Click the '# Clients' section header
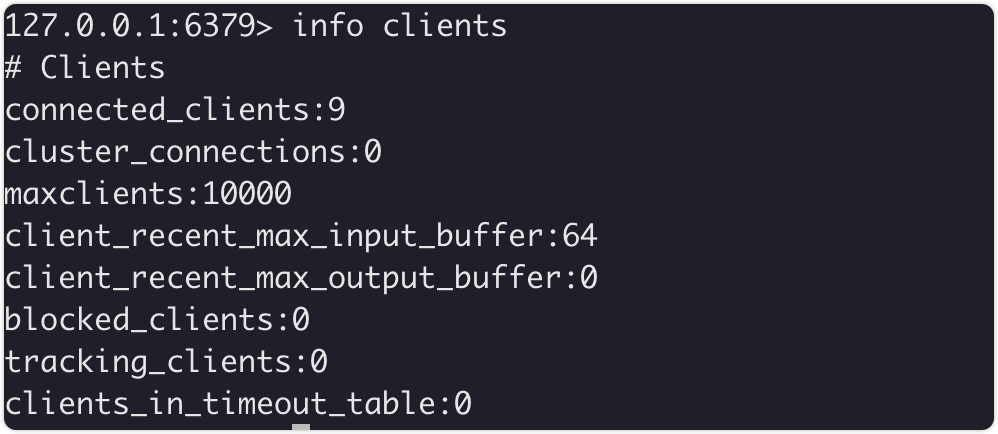 [85, 68]
